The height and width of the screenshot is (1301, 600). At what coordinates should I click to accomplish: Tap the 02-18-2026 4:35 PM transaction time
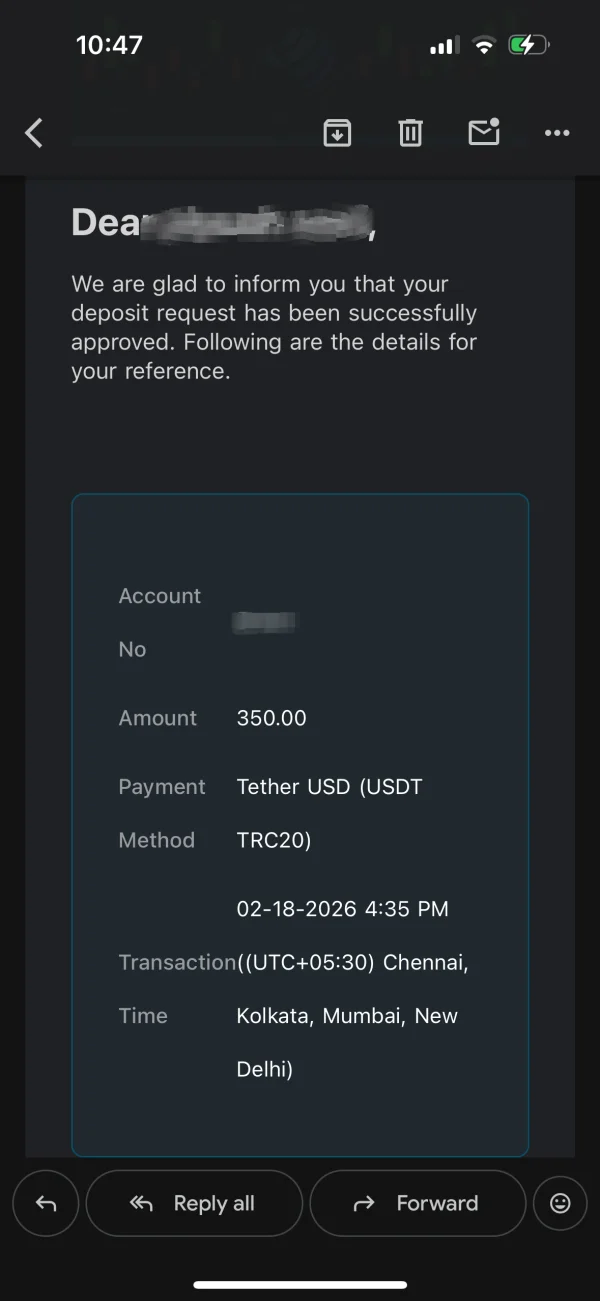click(x=342, y=909)
